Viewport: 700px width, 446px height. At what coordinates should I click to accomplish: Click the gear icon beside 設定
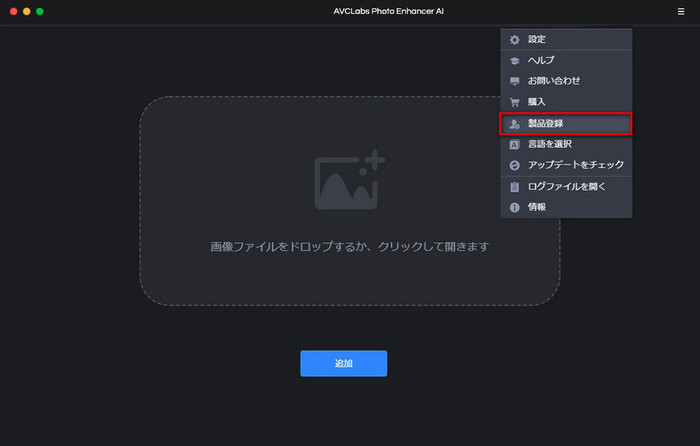pos(514,40)
